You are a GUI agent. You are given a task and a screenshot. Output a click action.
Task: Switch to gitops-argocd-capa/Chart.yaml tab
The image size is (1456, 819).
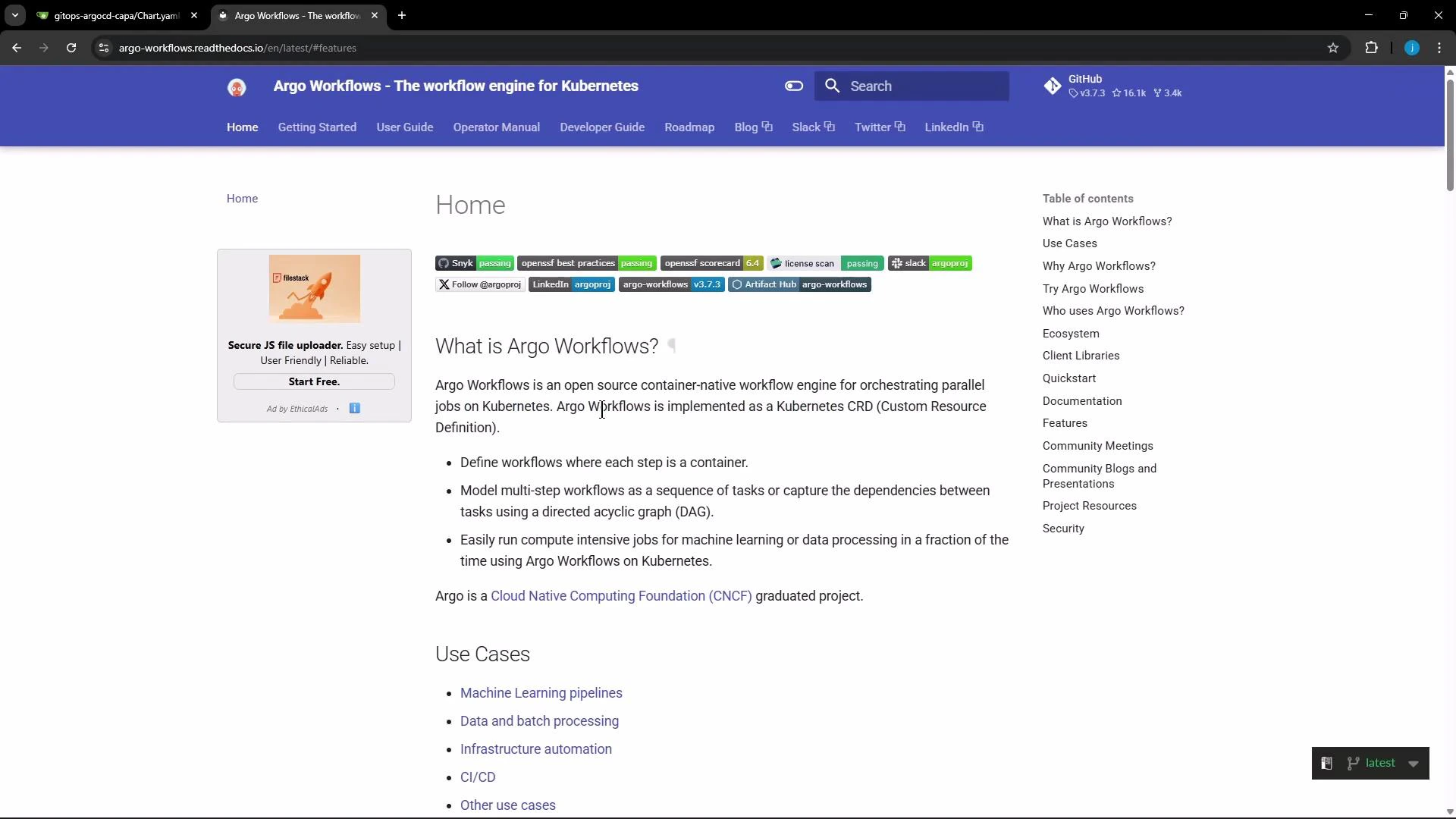pos(117,15)
